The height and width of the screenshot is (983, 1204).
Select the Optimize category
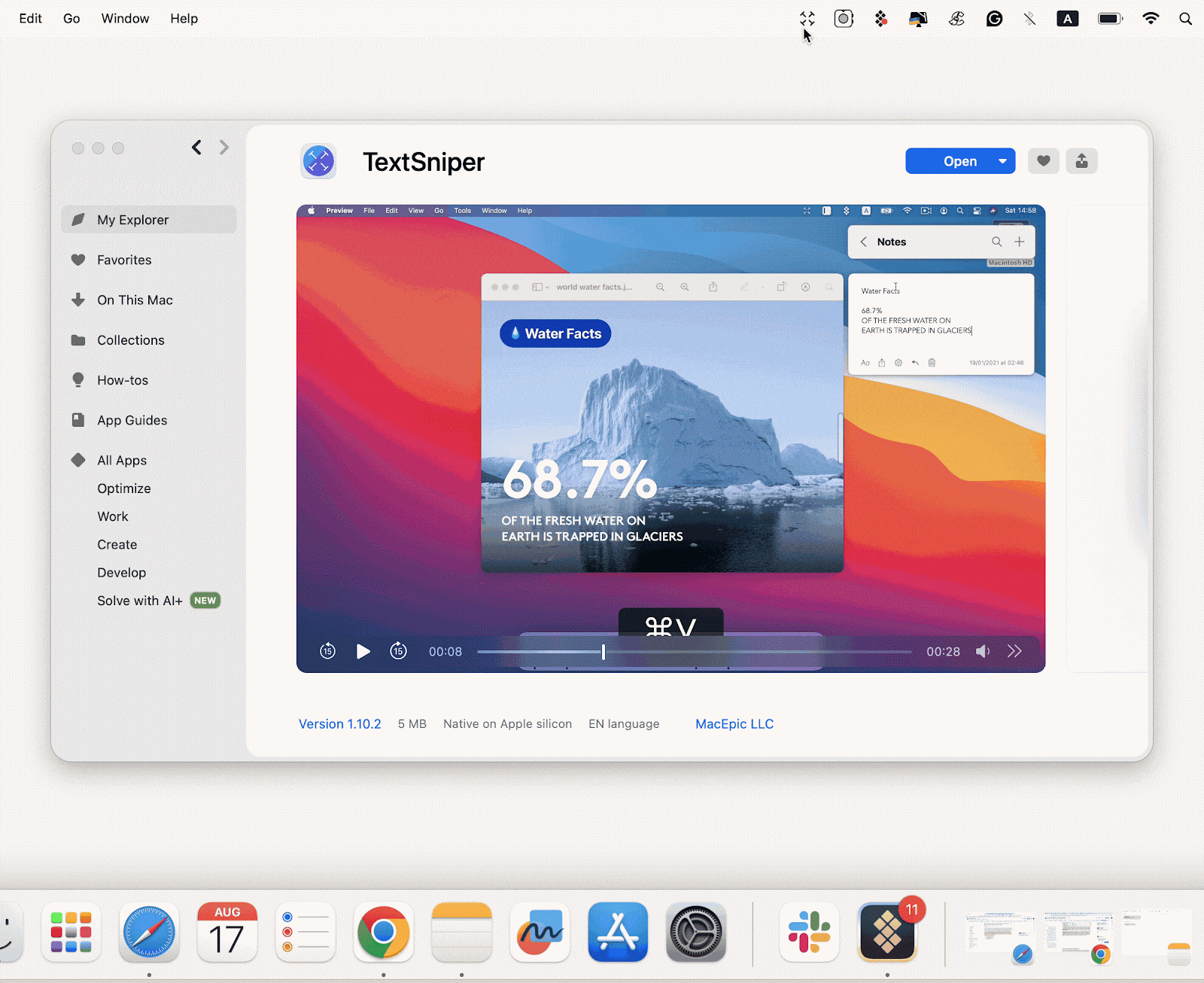pyautogui.click(x=124, y=488)
